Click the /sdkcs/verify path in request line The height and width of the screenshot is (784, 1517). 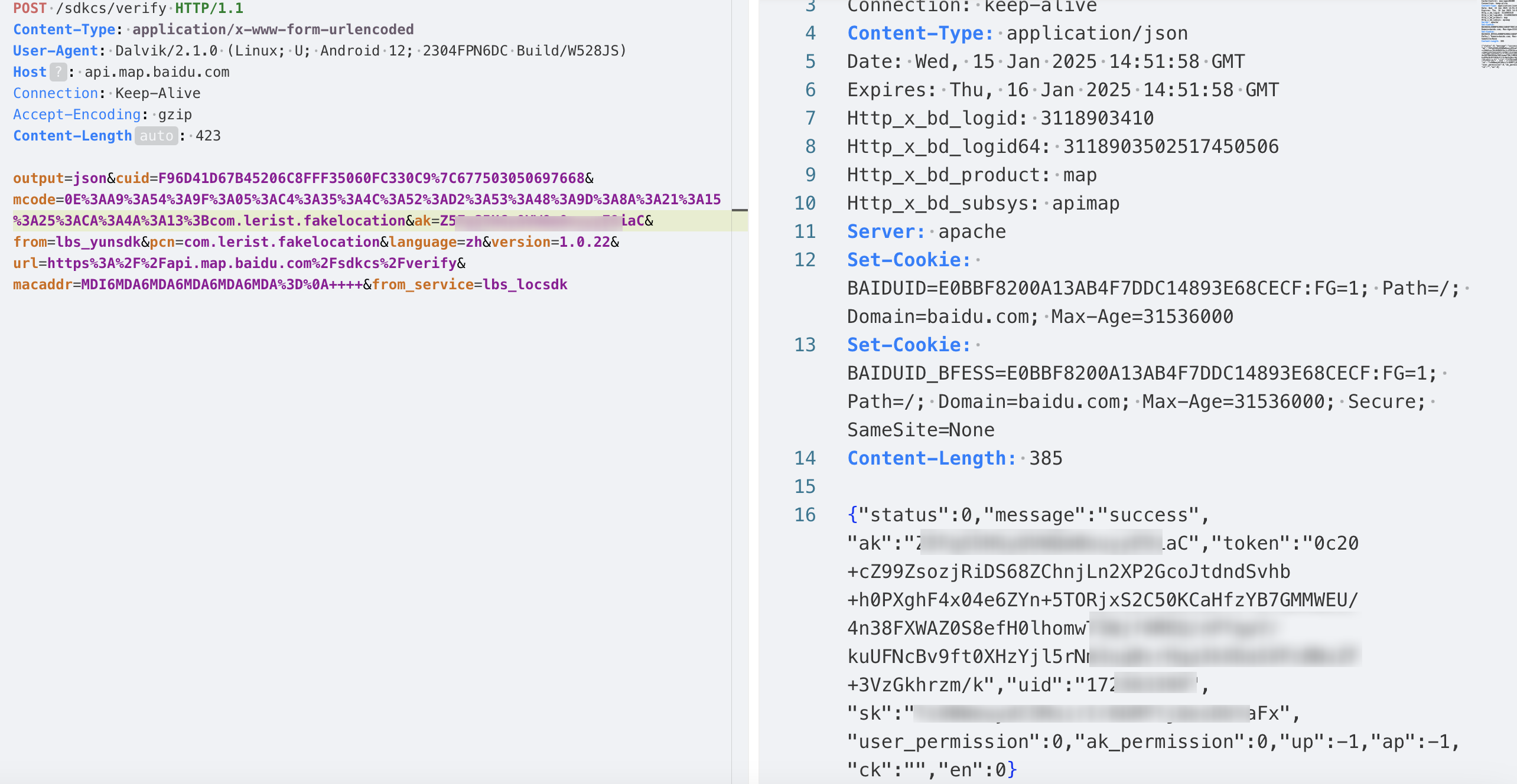pos(111,8)
